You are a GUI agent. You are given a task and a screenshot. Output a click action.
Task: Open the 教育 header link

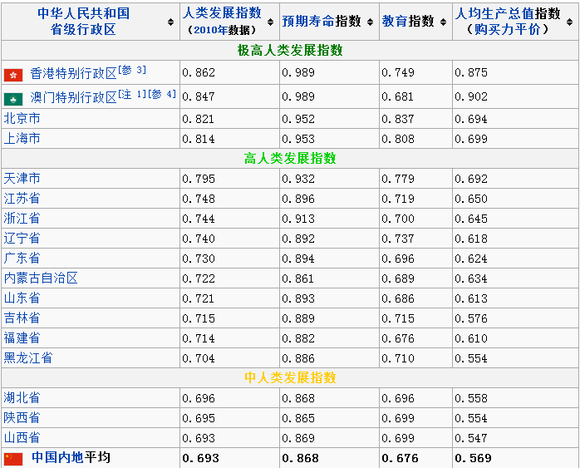395,21
